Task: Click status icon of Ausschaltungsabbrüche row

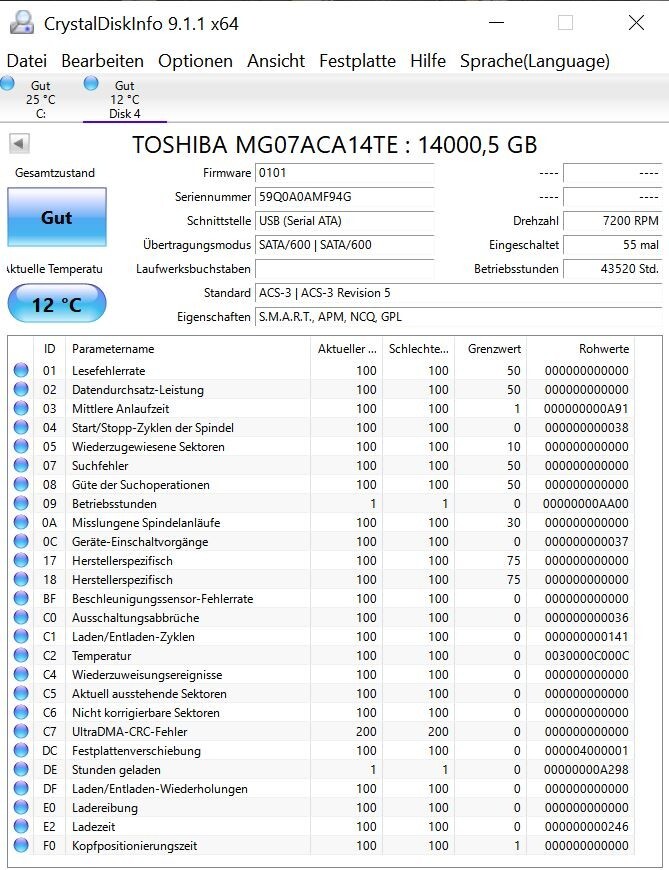Action: click(21, 617)
